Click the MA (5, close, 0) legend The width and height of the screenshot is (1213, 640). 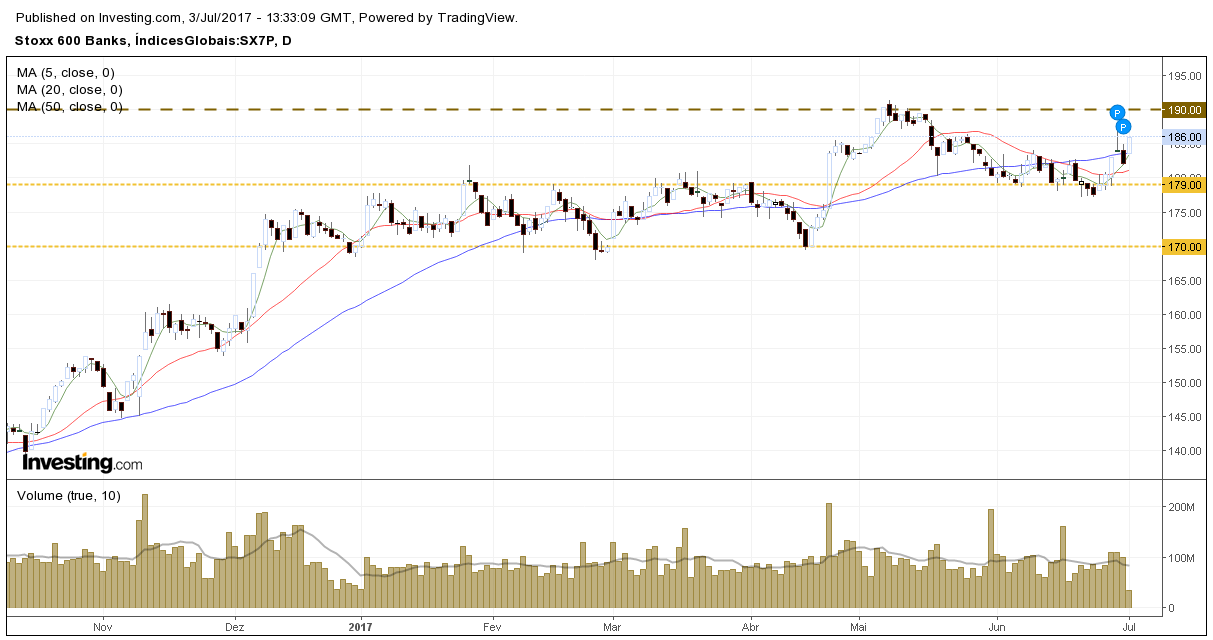click(66, 72)
